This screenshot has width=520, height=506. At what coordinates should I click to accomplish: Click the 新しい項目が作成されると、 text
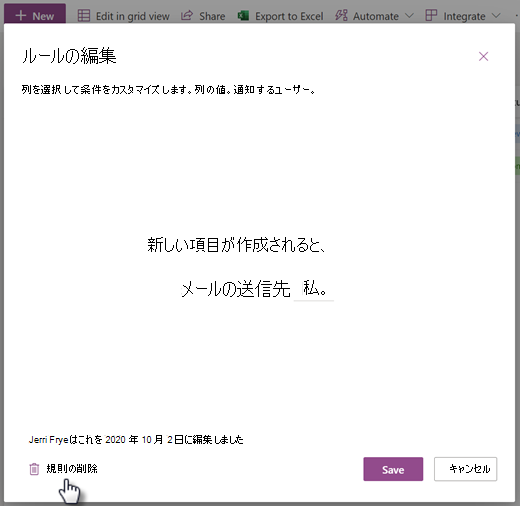pos(236,245)
